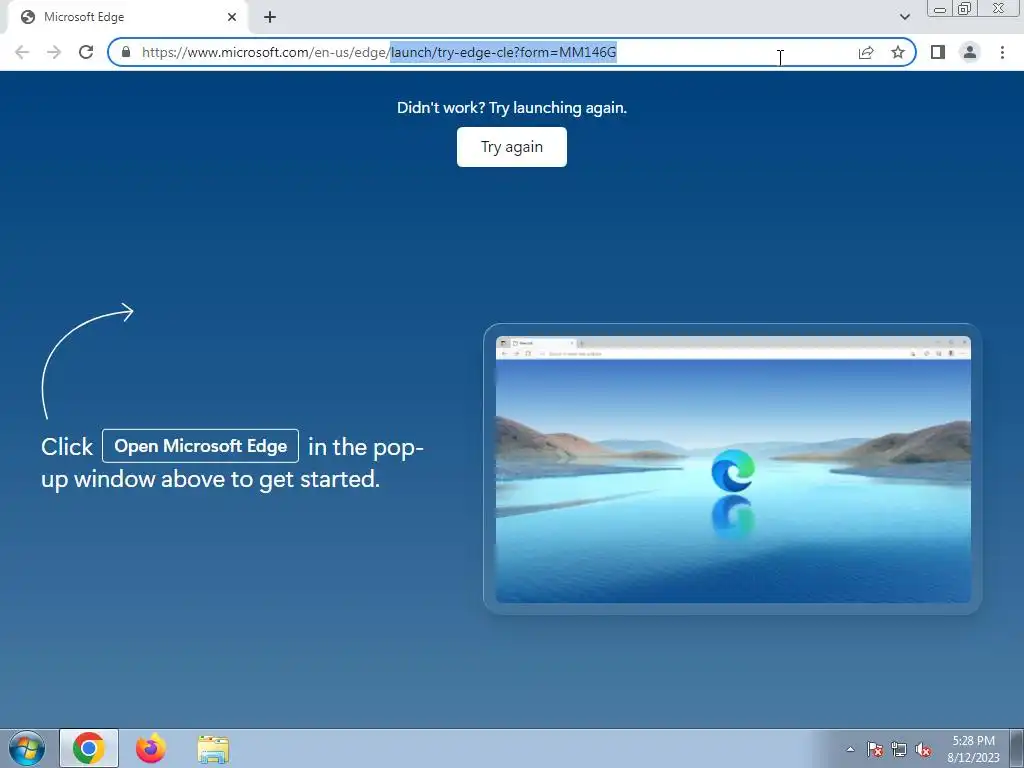Click the Edge browser preview image
This screenshot has height=768, width=1024.
coord(733,469)
